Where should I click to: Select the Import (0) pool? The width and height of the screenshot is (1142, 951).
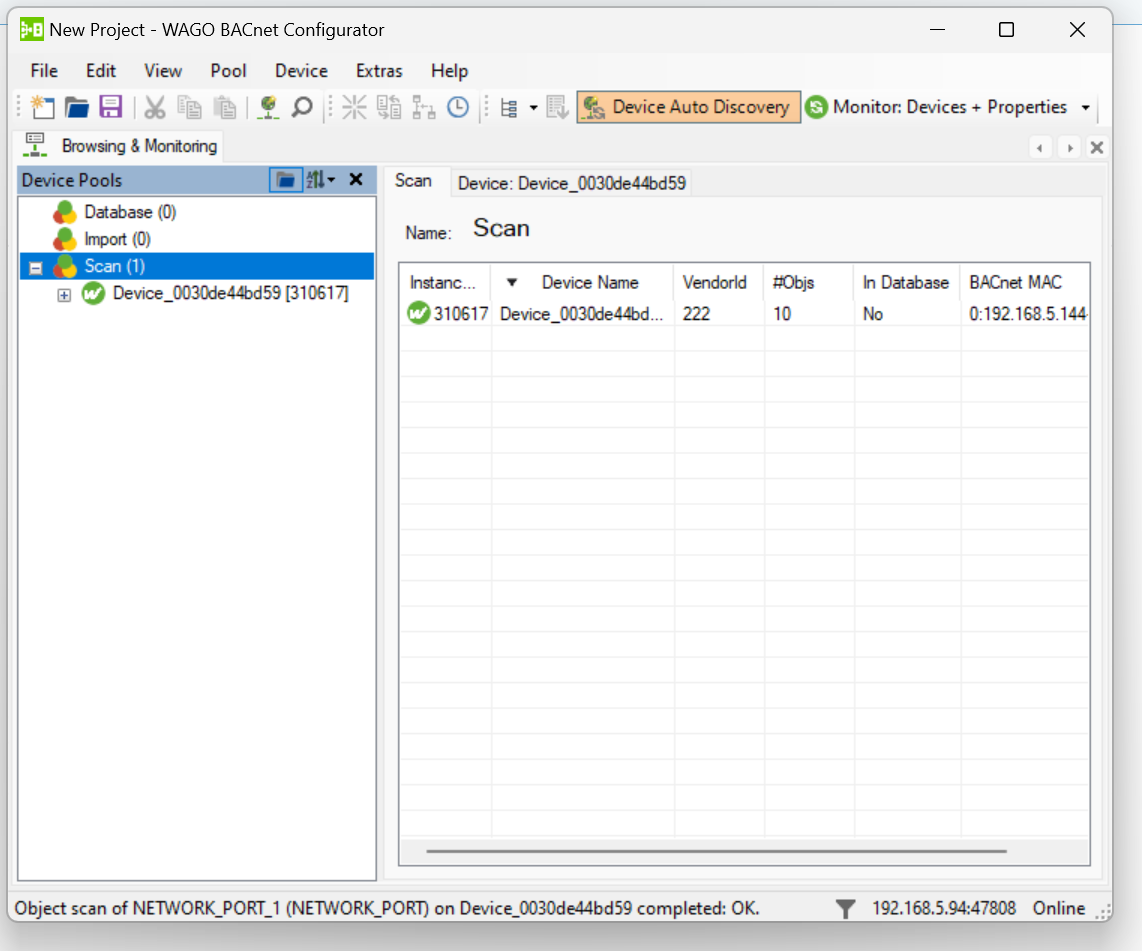pos(117,239)
